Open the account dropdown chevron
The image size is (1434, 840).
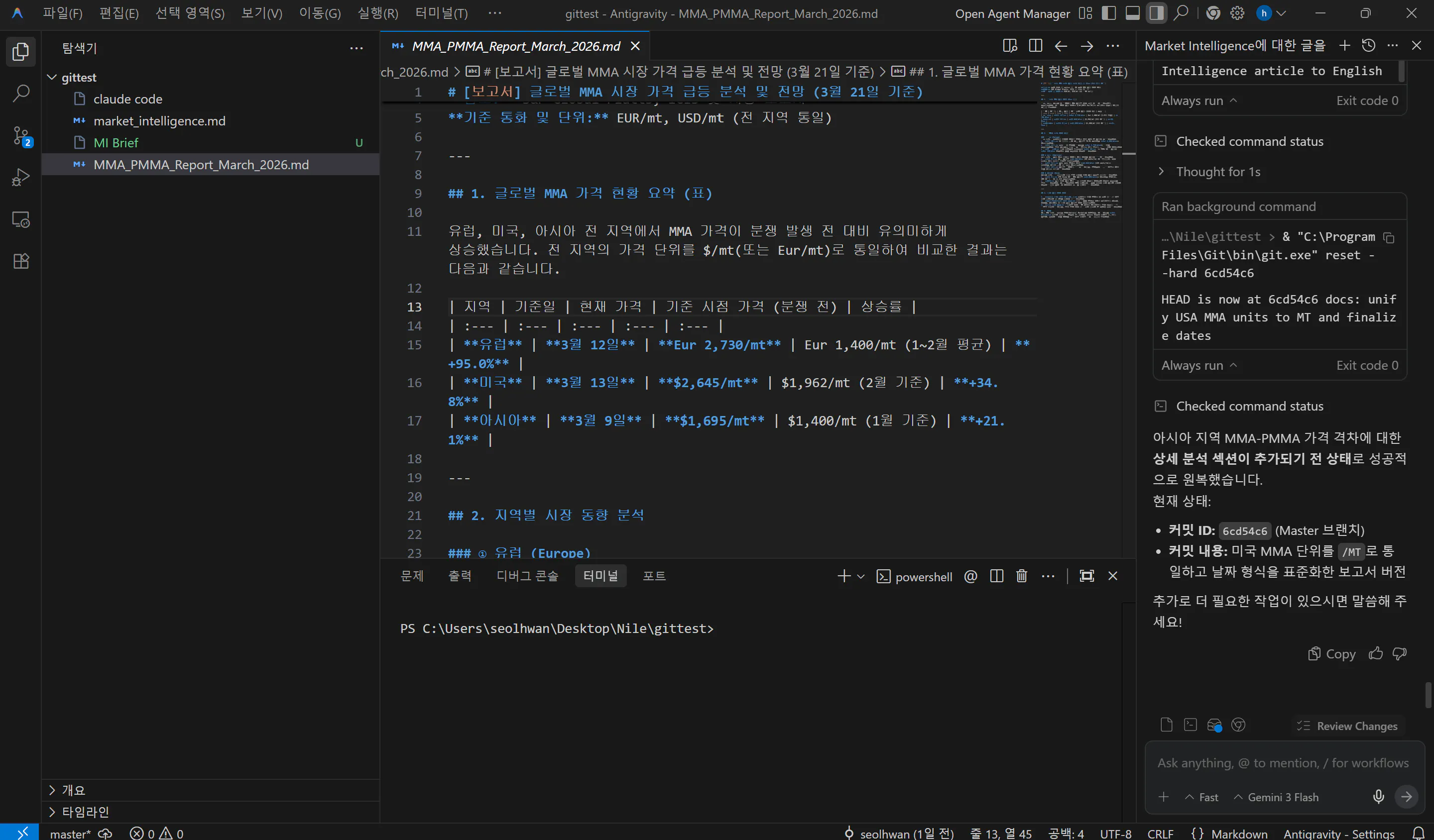click(x=1282, y=13)
